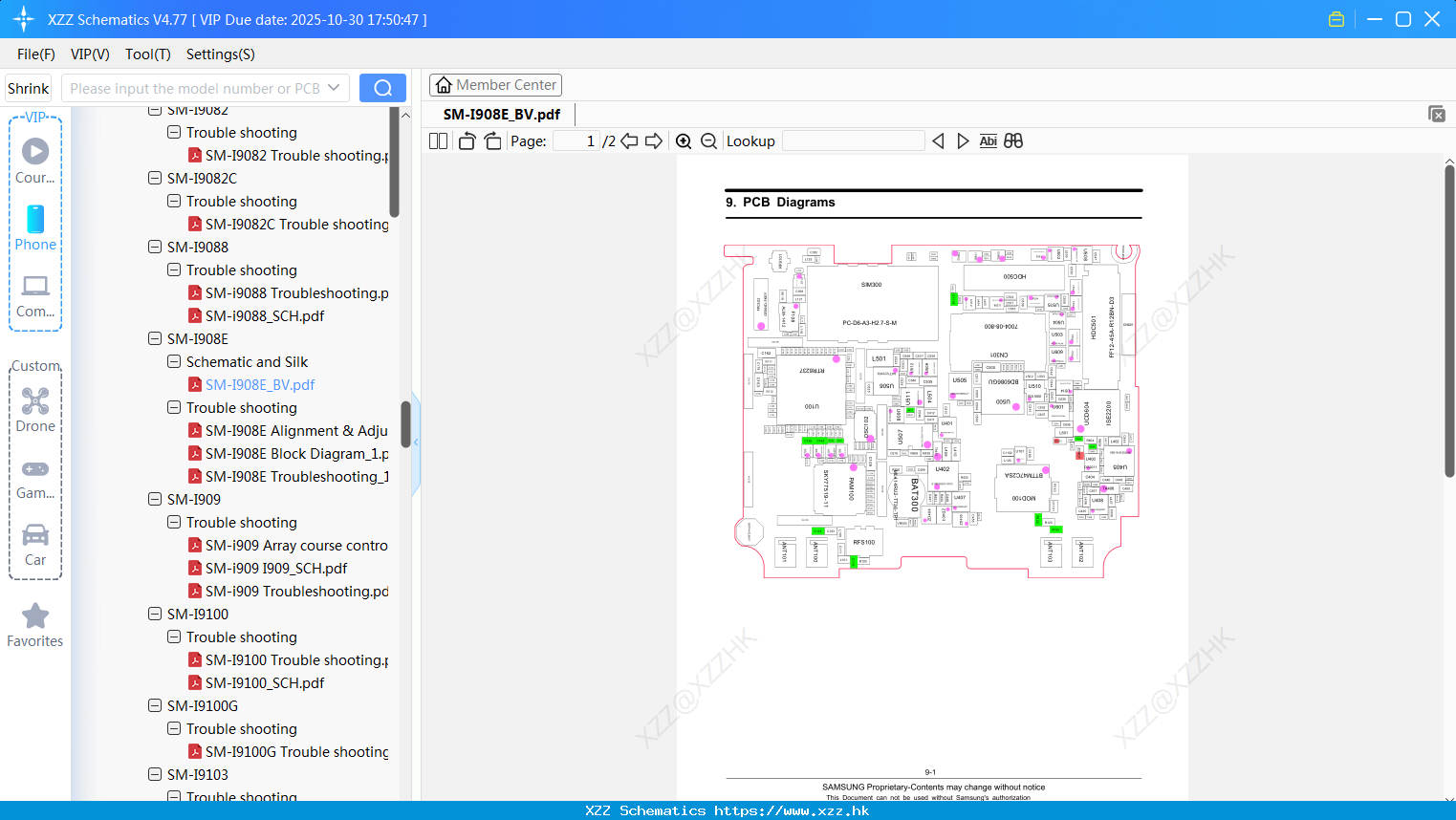
Task: Select the Computer category icon
Action: click(x=35, y=296)
